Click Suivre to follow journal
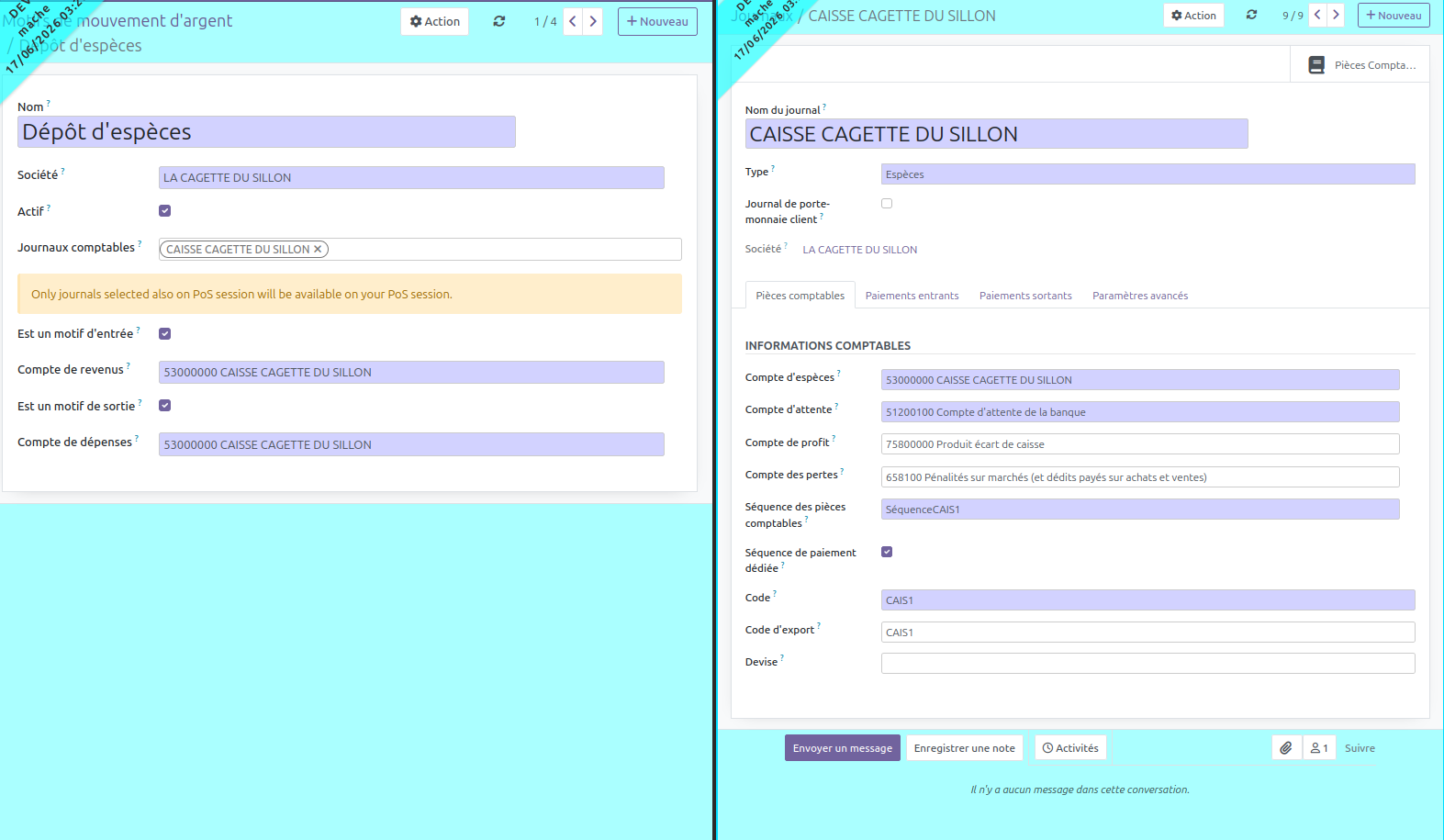 (x=1360, y=748)
